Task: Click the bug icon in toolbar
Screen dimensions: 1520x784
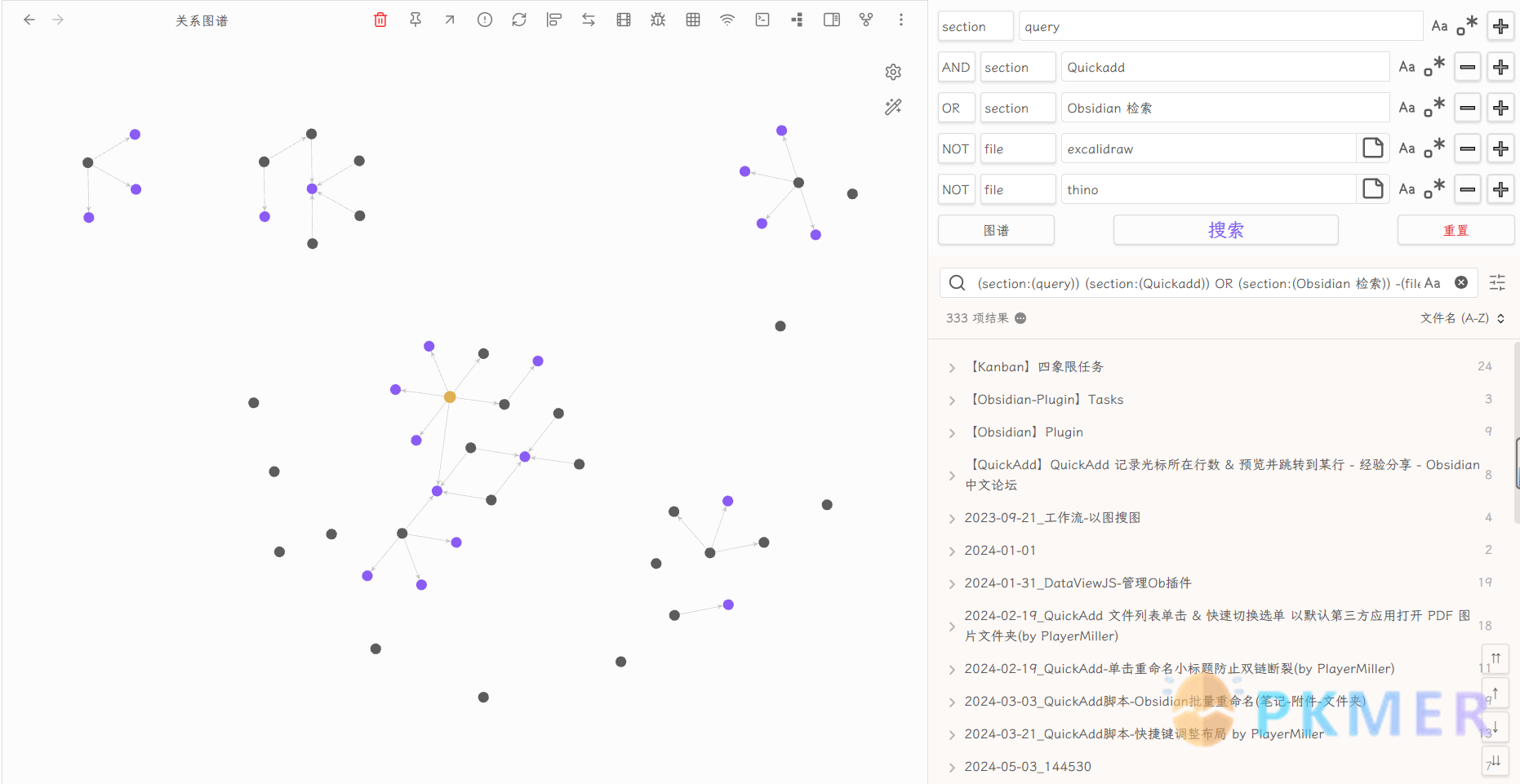Action: tap(658, 20)
